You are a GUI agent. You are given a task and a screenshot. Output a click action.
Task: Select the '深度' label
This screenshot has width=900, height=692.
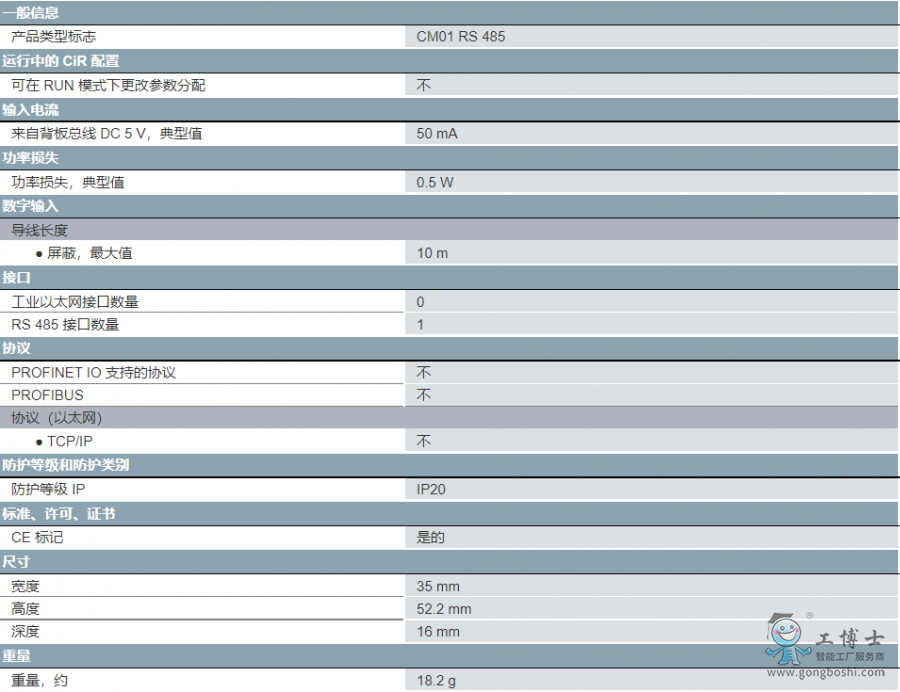(x=25, y=632)
